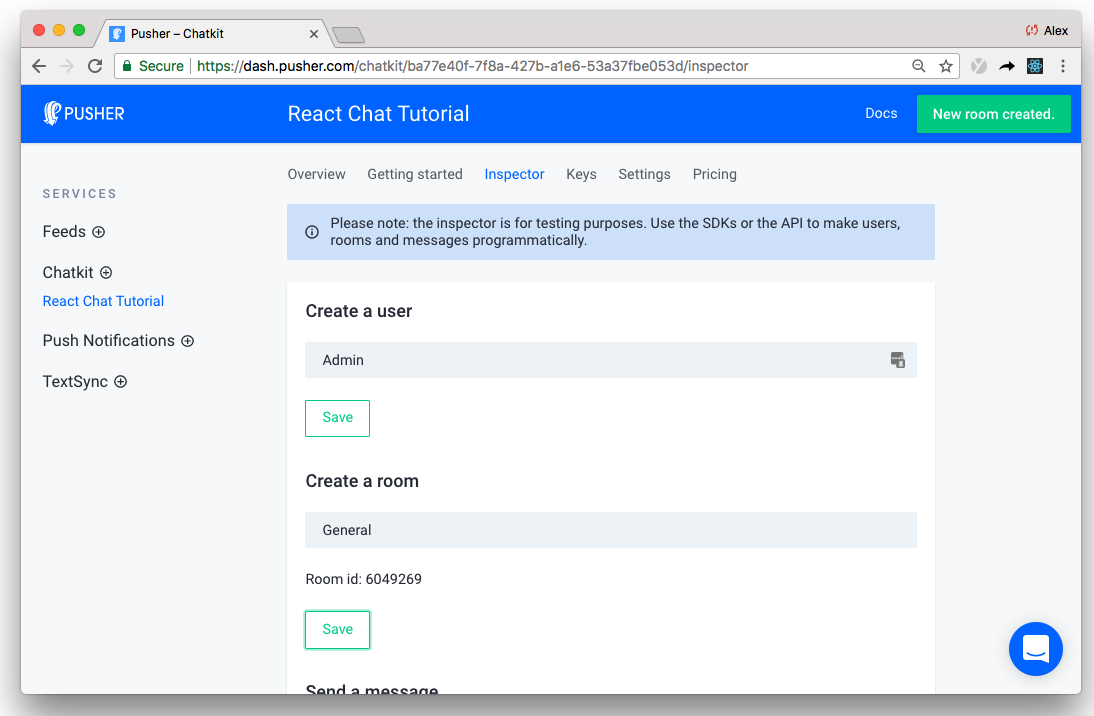1094x716 pixels.
Task: Click the info icon in the notice banner
Action: 312,232
